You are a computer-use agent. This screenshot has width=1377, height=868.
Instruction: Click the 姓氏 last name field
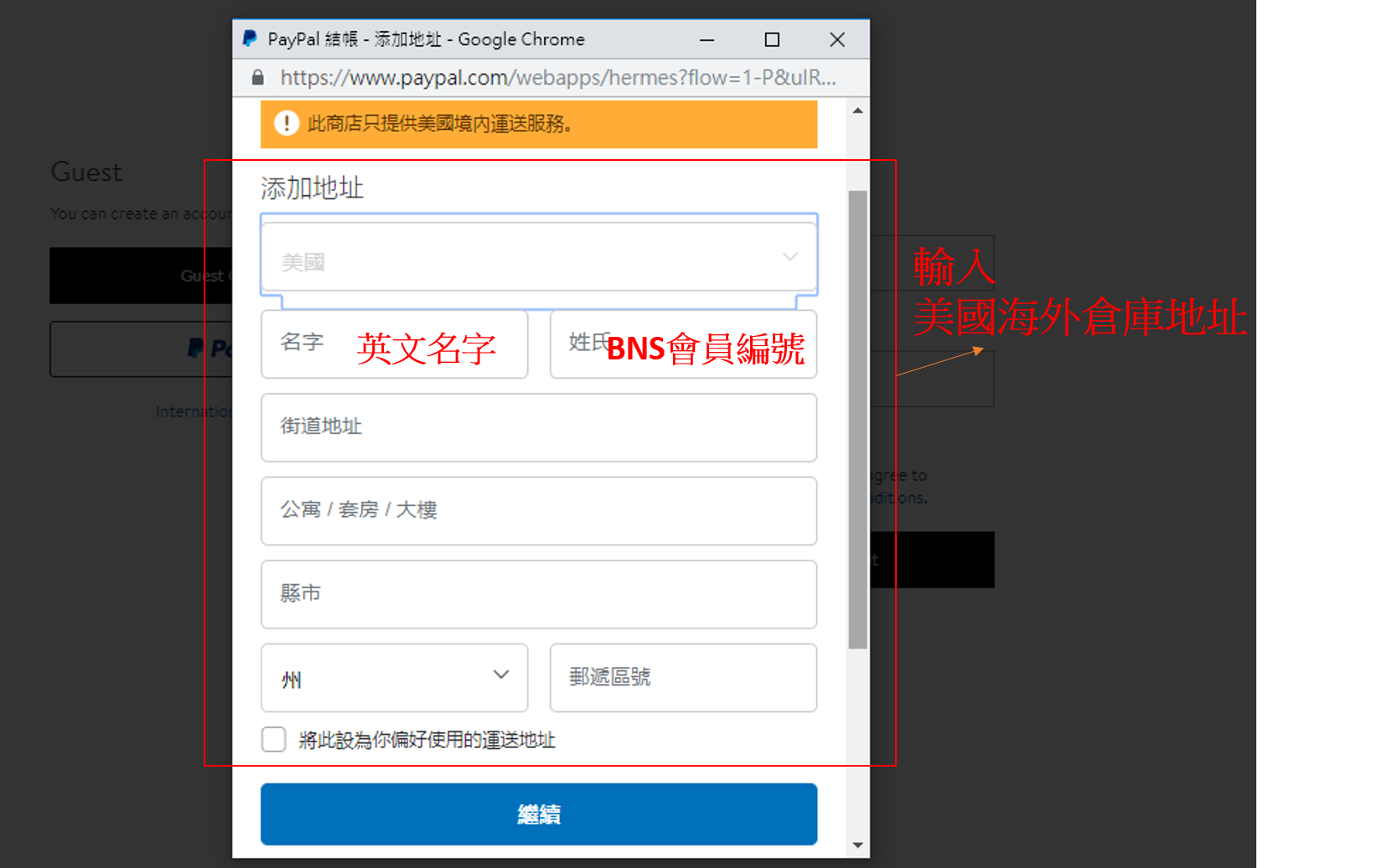click(682, 344)
